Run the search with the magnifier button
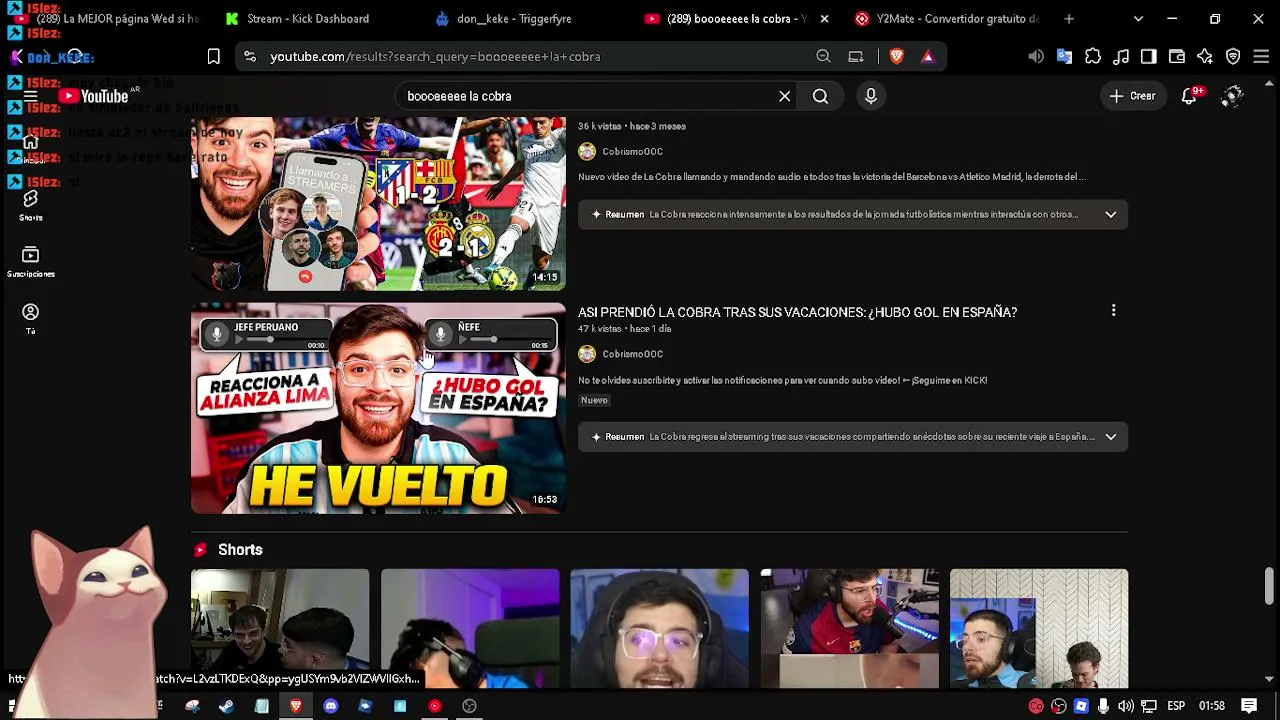The width and height of the screenshot is (1280, 720). (x=820, y=96)
